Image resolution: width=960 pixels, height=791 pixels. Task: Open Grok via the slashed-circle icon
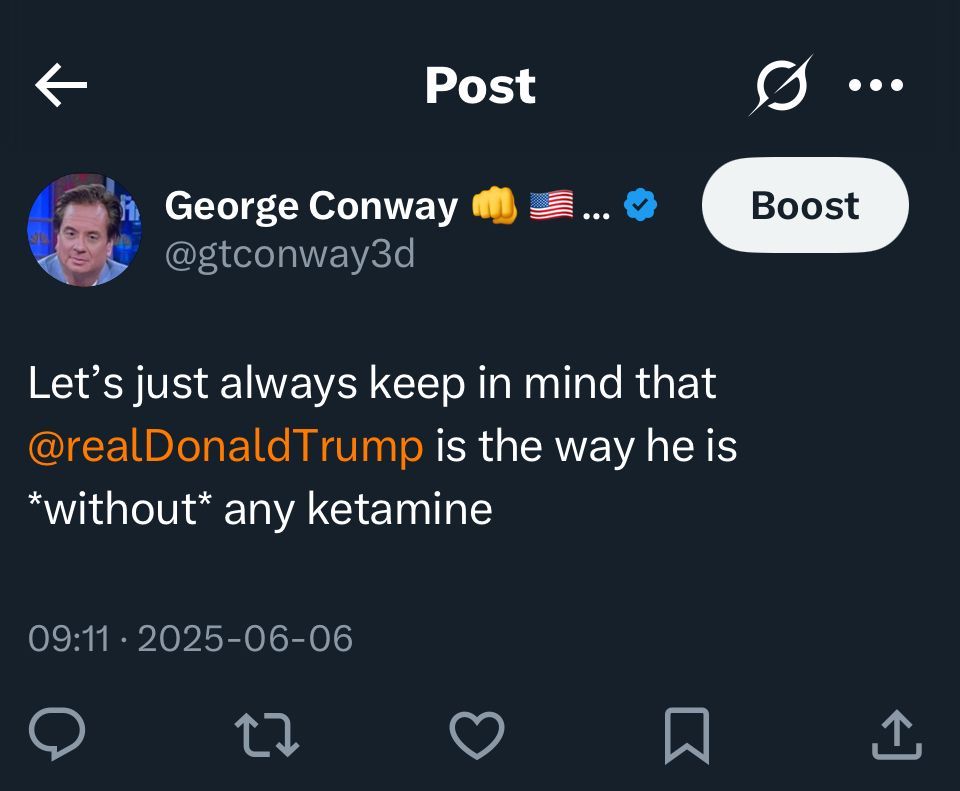pyautogui.click(x=781, y=85)
